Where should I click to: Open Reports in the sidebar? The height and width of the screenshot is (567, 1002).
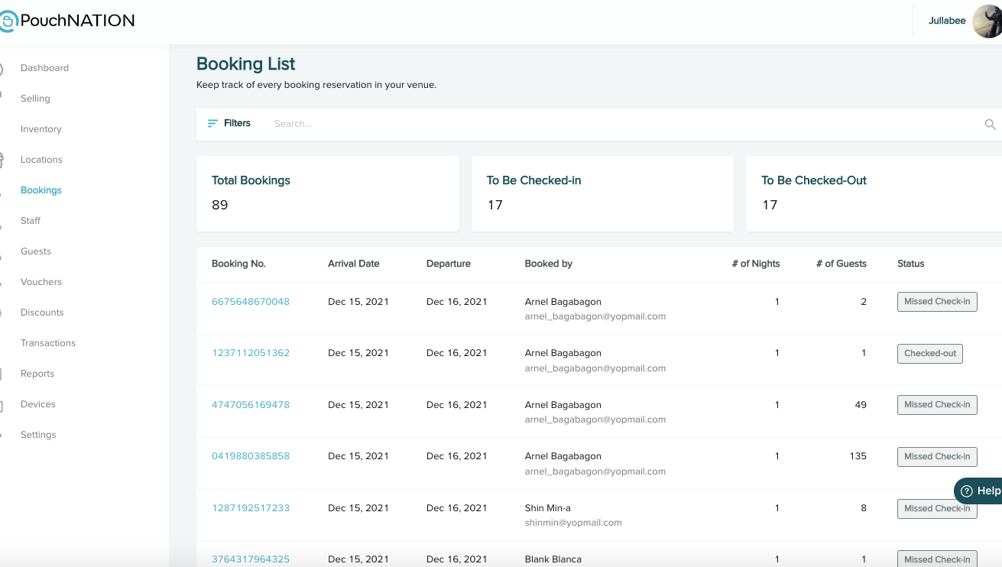tap(37, 374)
